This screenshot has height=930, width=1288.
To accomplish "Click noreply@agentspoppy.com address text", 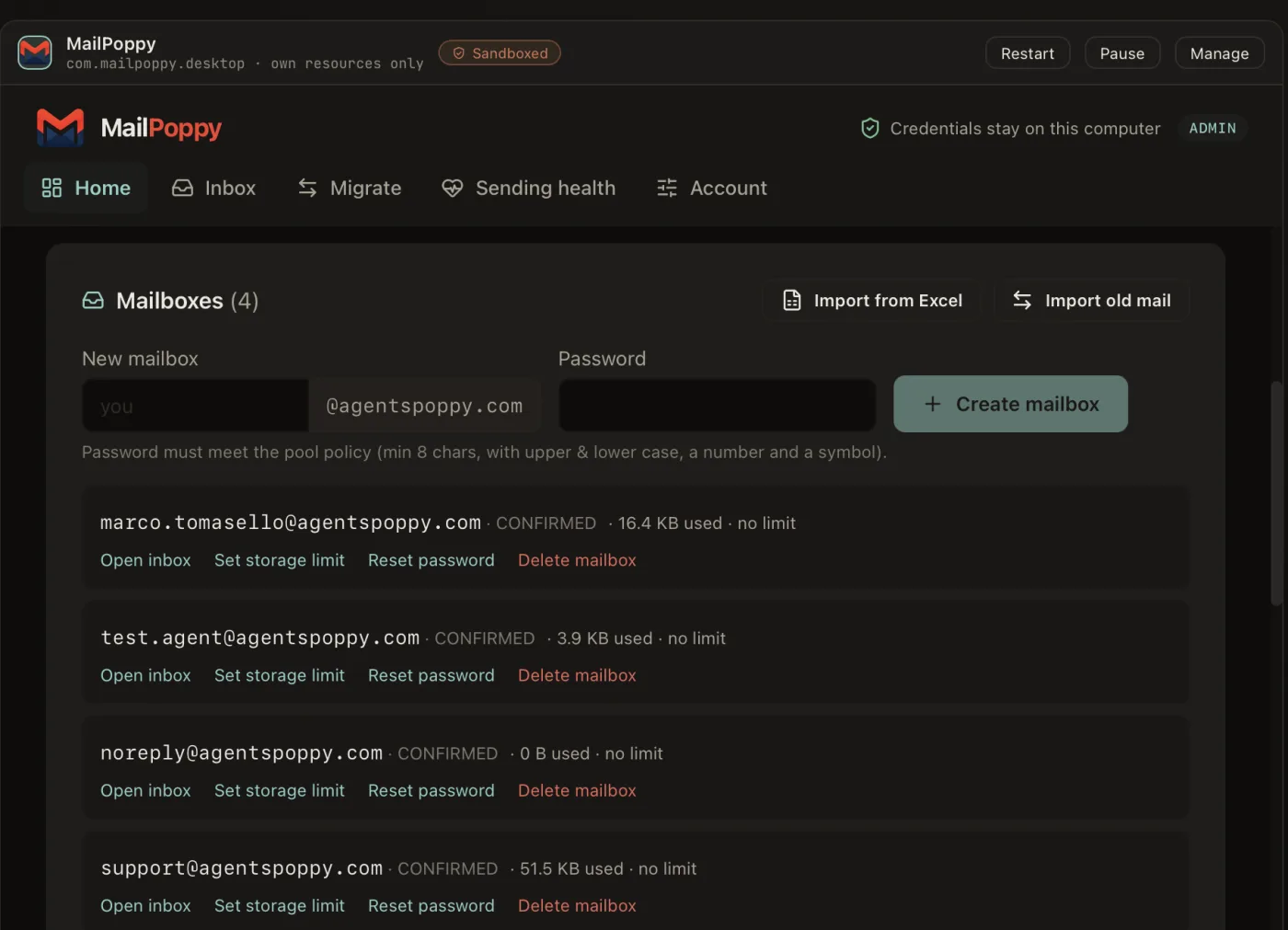I will click(x=241, y=752).
